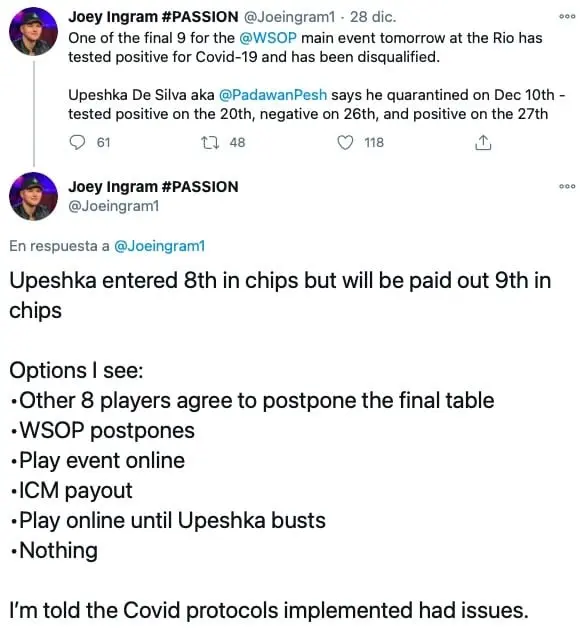Image resolution: width=588 pixels, height=630 pixels.
Task: Open the @PadawanPesh mention link
Action: 273,95
